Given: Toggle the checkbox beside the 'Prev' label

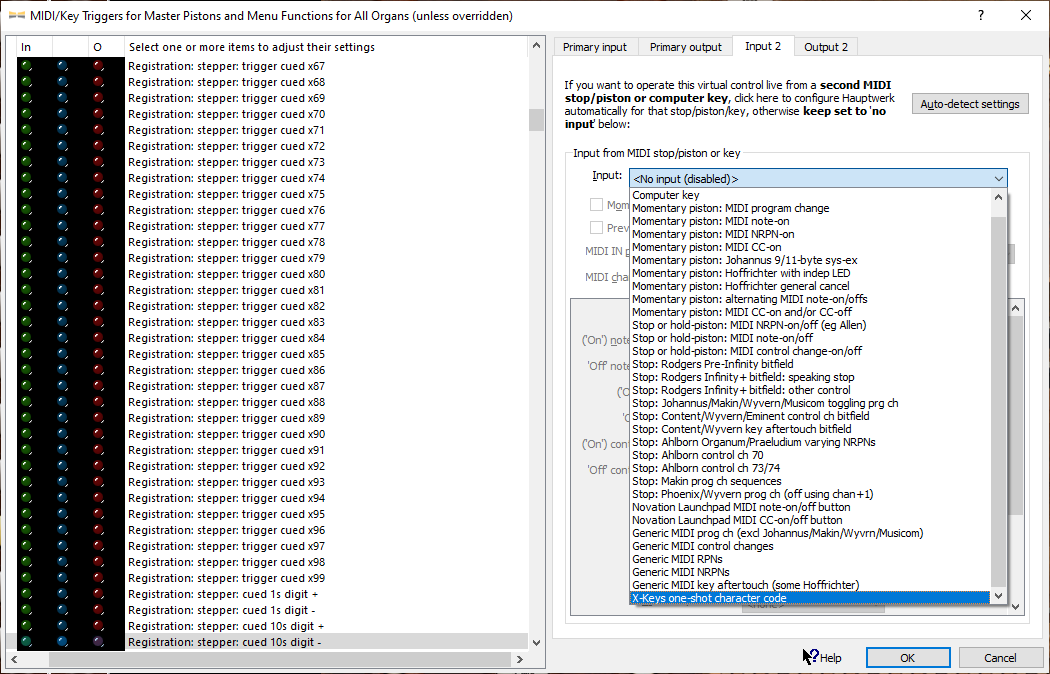Looking at the screenshot, I should click(597, 228).
